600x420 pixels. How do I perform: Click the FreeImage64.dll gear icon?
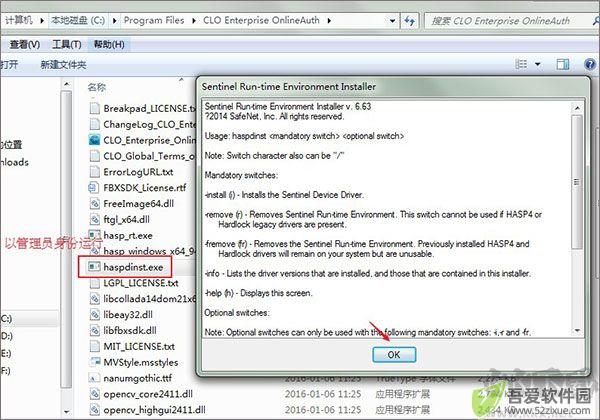(94, 203)
